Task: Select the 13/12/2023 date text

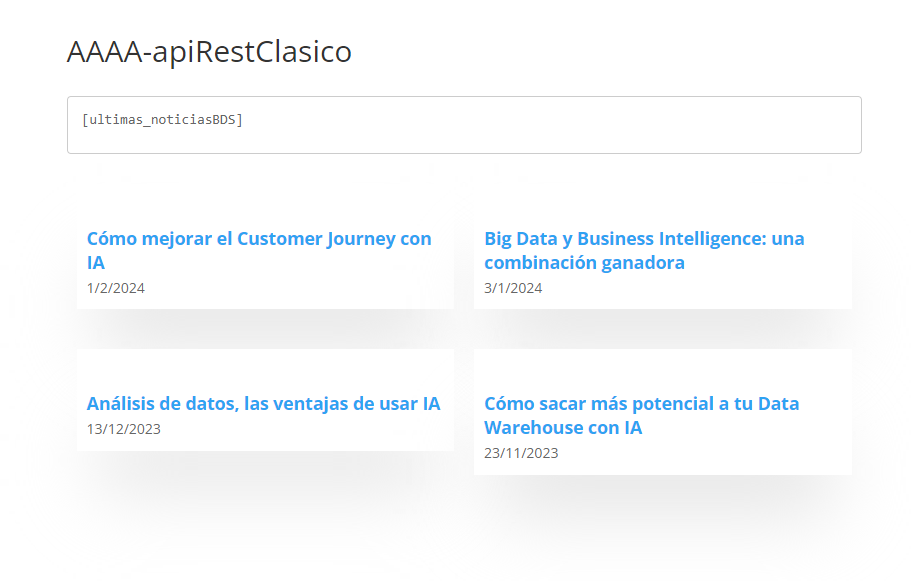Action: [x=124, y=429]
